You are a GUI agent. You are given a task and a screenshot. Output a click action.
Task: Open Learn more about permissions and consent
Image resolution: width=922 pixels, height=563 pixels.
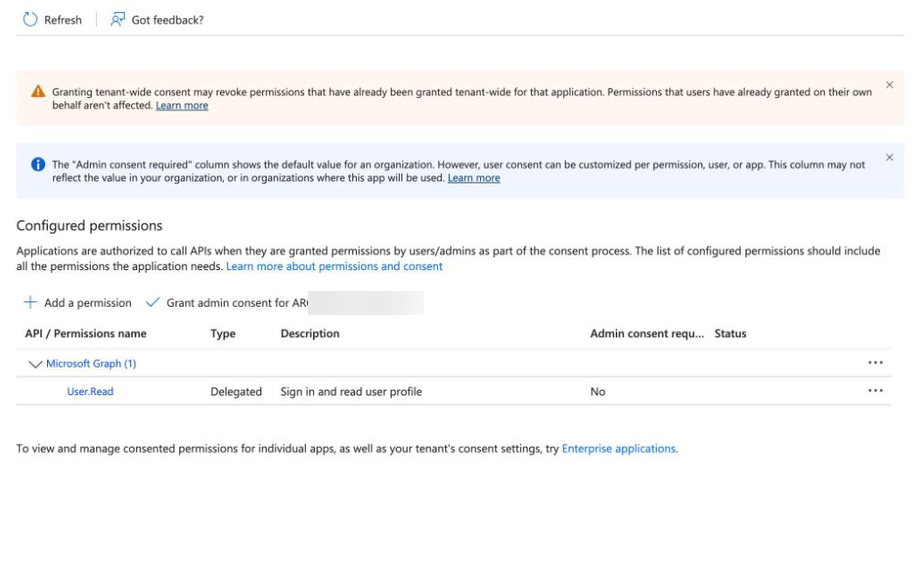[x=334, y=266]
